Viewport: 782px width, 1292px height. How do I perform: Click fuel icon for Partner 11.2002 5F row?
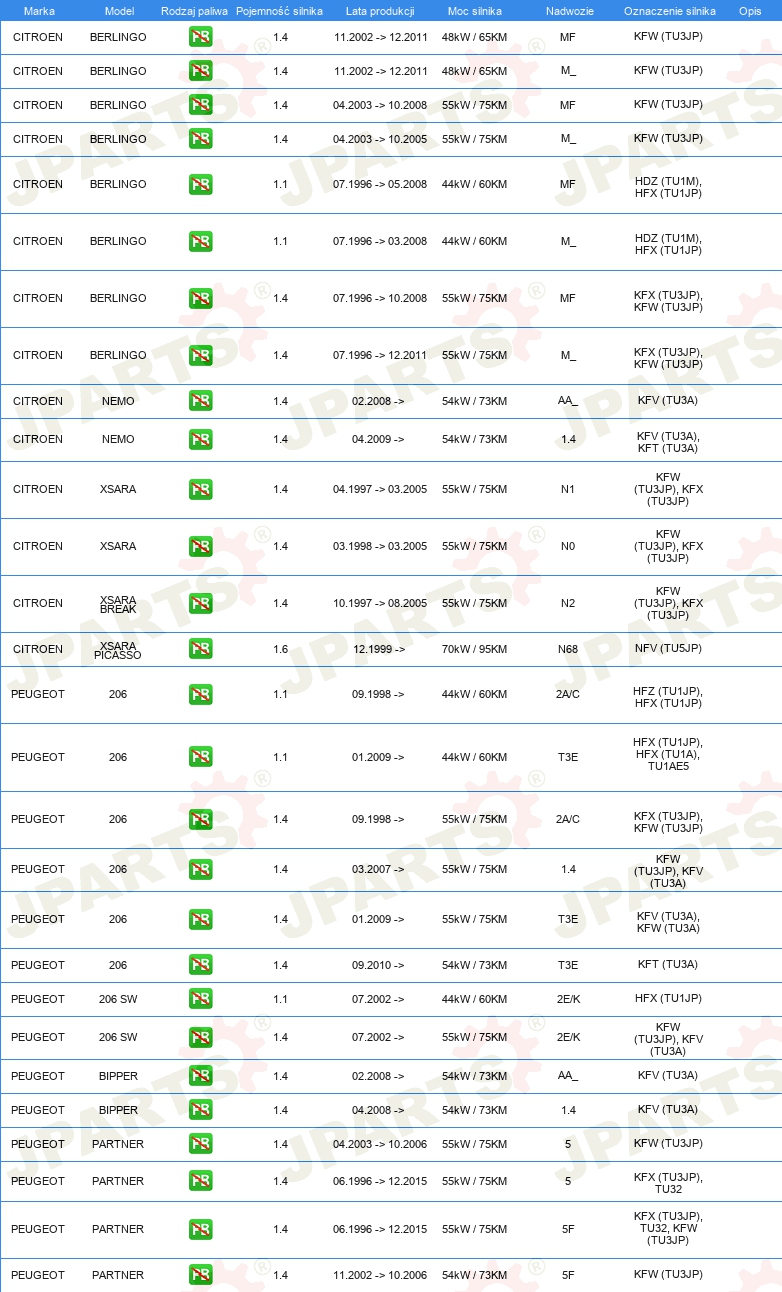(x=200, y=1275)
